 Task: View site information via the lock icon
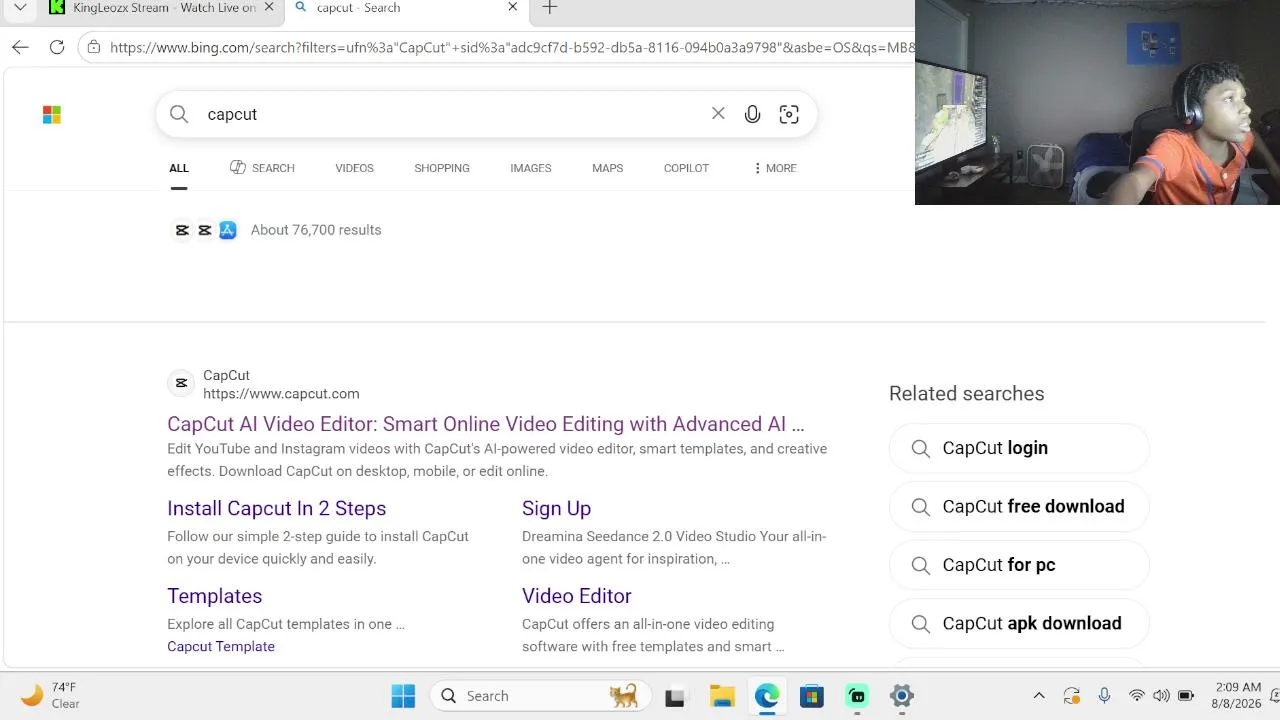pyautogui.click(x=93, y=47)
